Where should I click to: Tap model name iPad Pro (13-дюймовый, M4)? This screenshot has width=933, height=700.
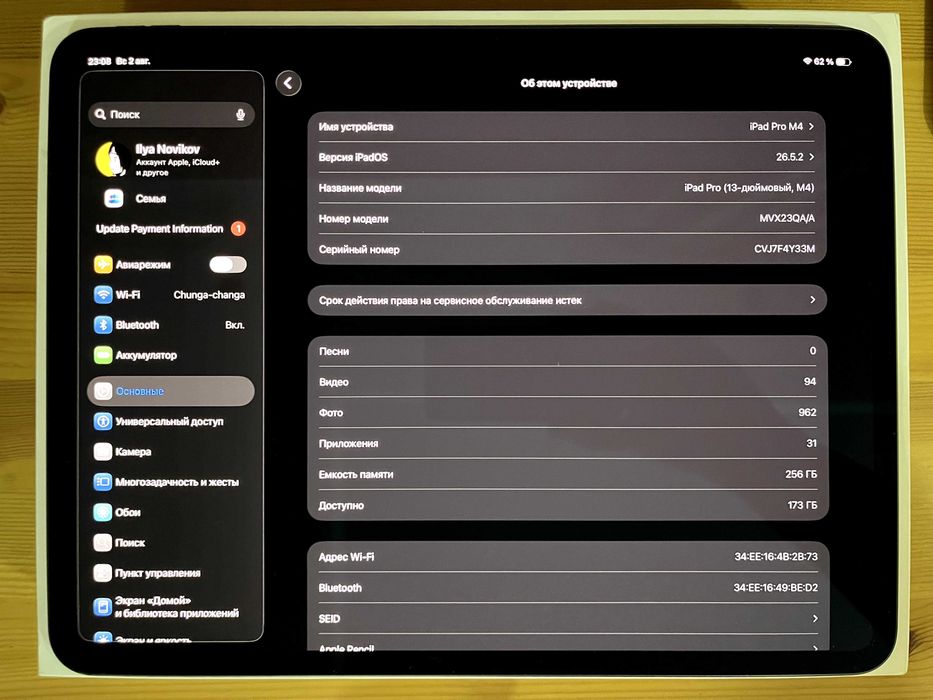click(749, 188)
